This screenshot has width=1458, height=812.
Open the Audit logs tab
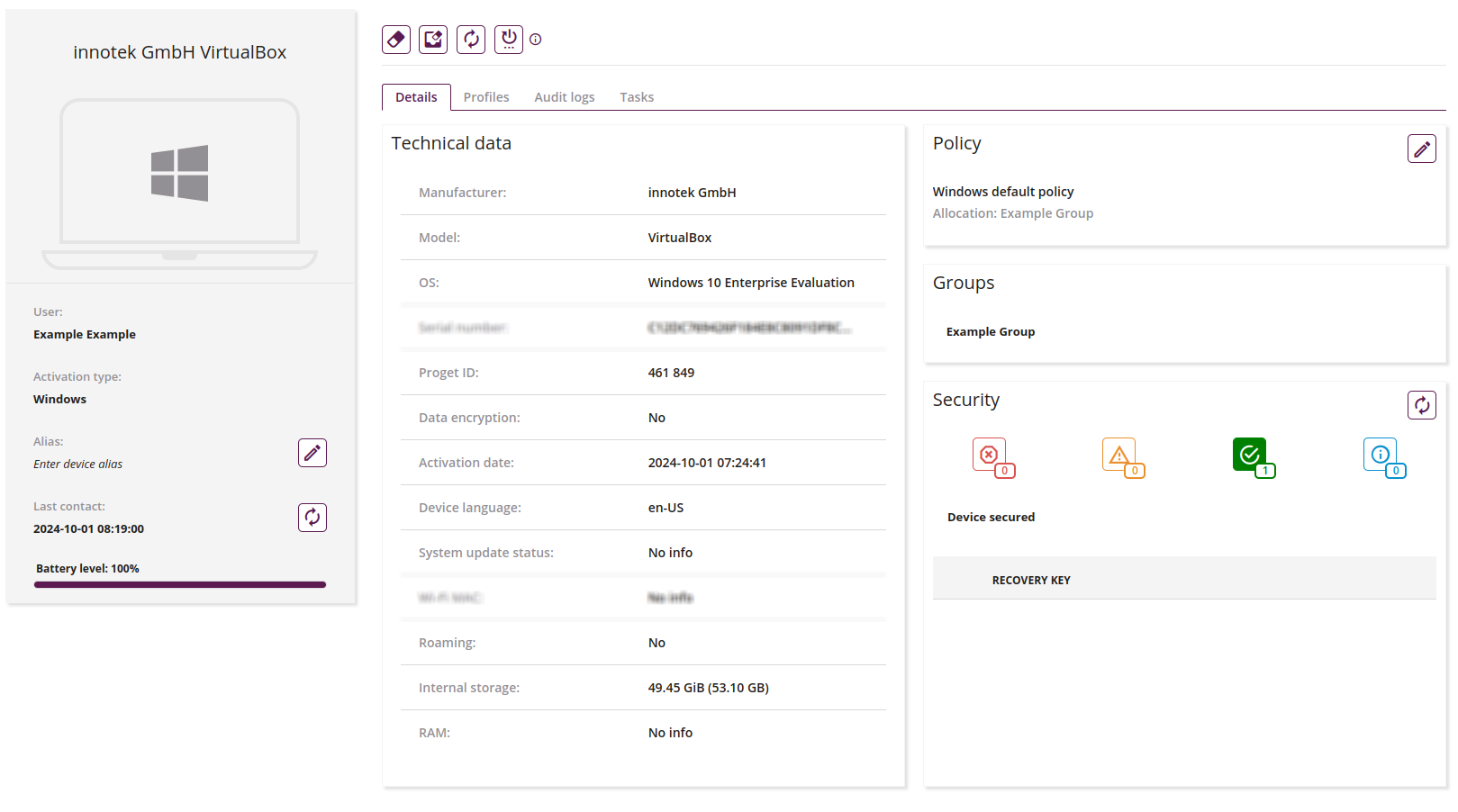tap(565, 97)
